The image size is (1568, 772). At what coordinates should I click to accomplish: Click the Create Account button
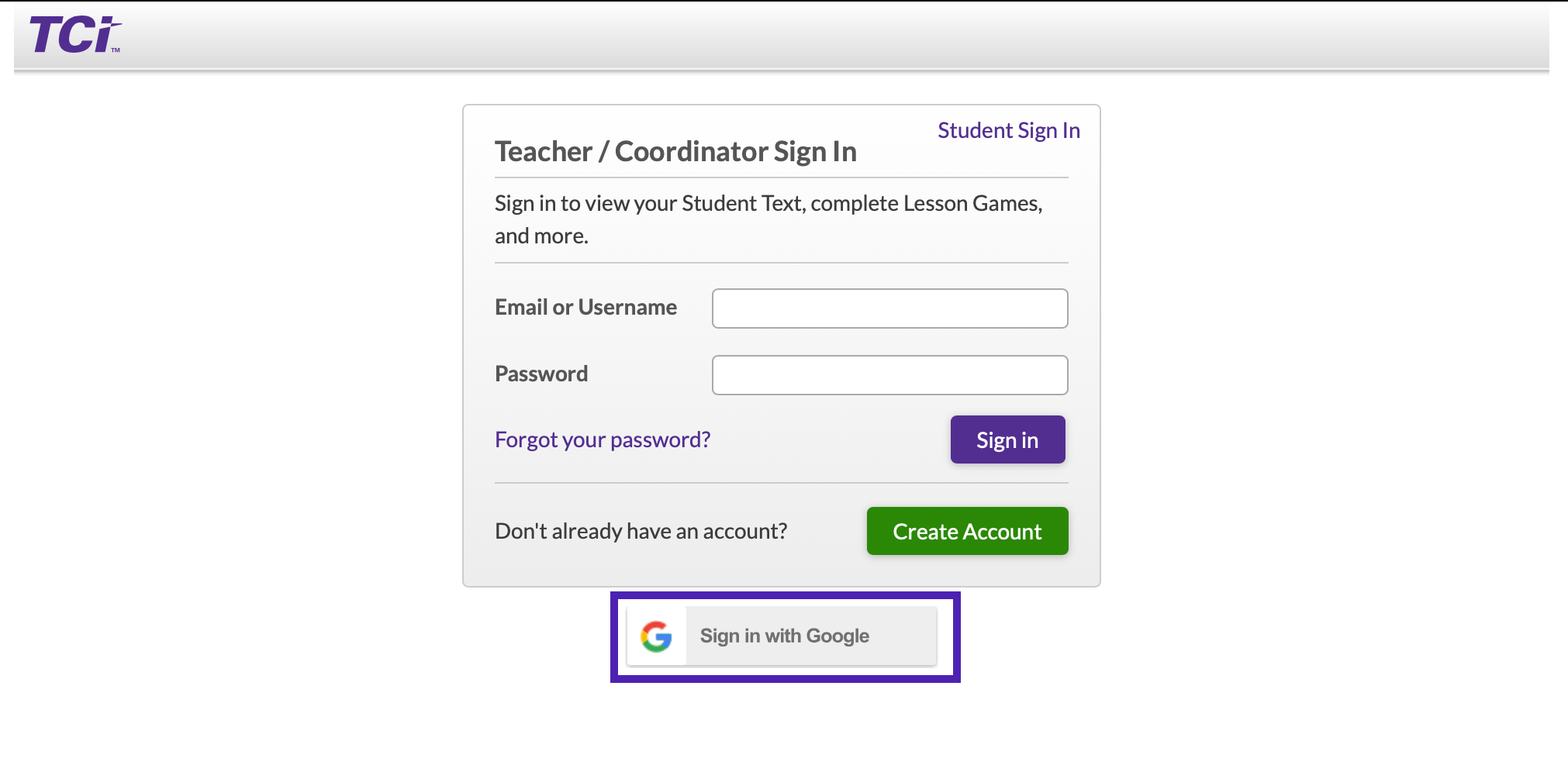pos(966,531)
